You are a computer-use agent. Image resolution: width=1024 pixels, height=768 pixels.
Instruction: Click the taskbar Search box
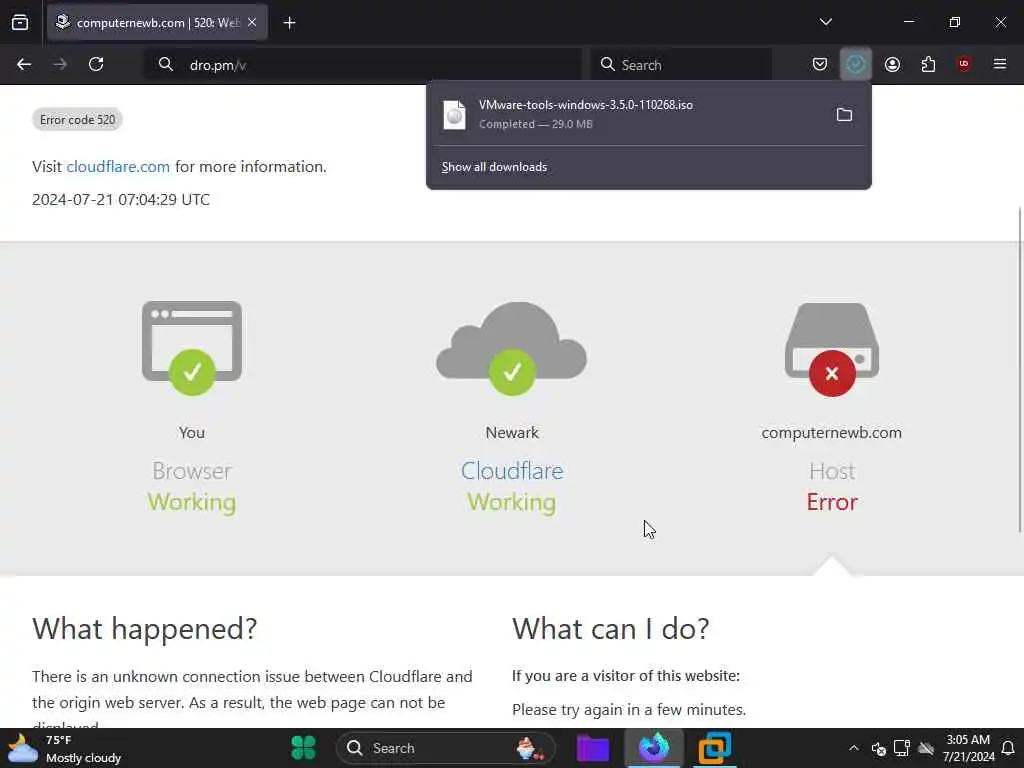(446, 748)
